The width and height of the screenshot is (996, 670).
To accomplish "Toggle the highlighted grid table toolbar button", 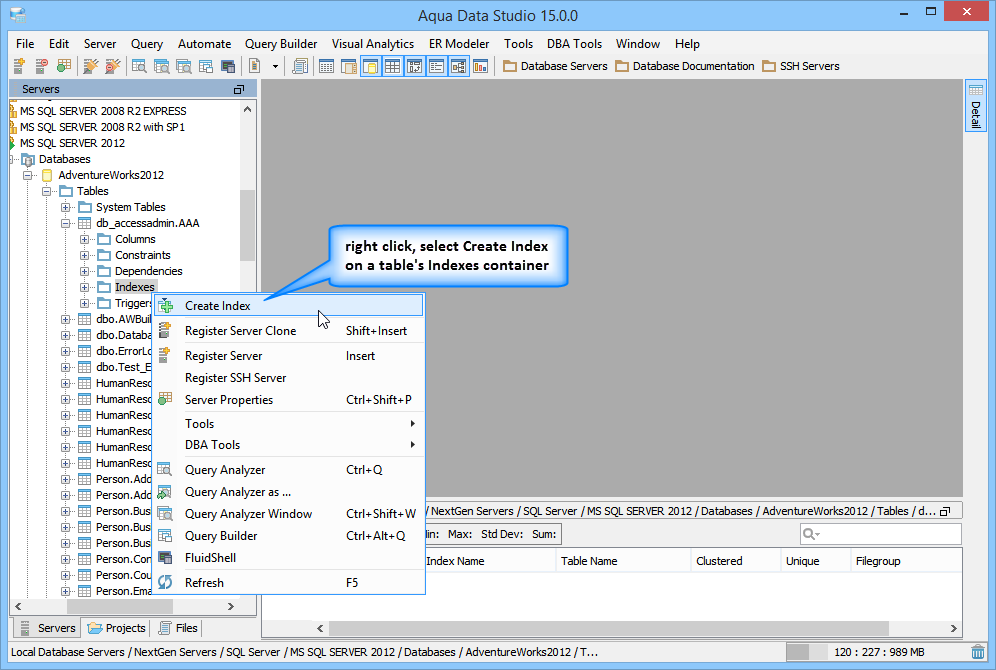I will (x=393, y=66).
